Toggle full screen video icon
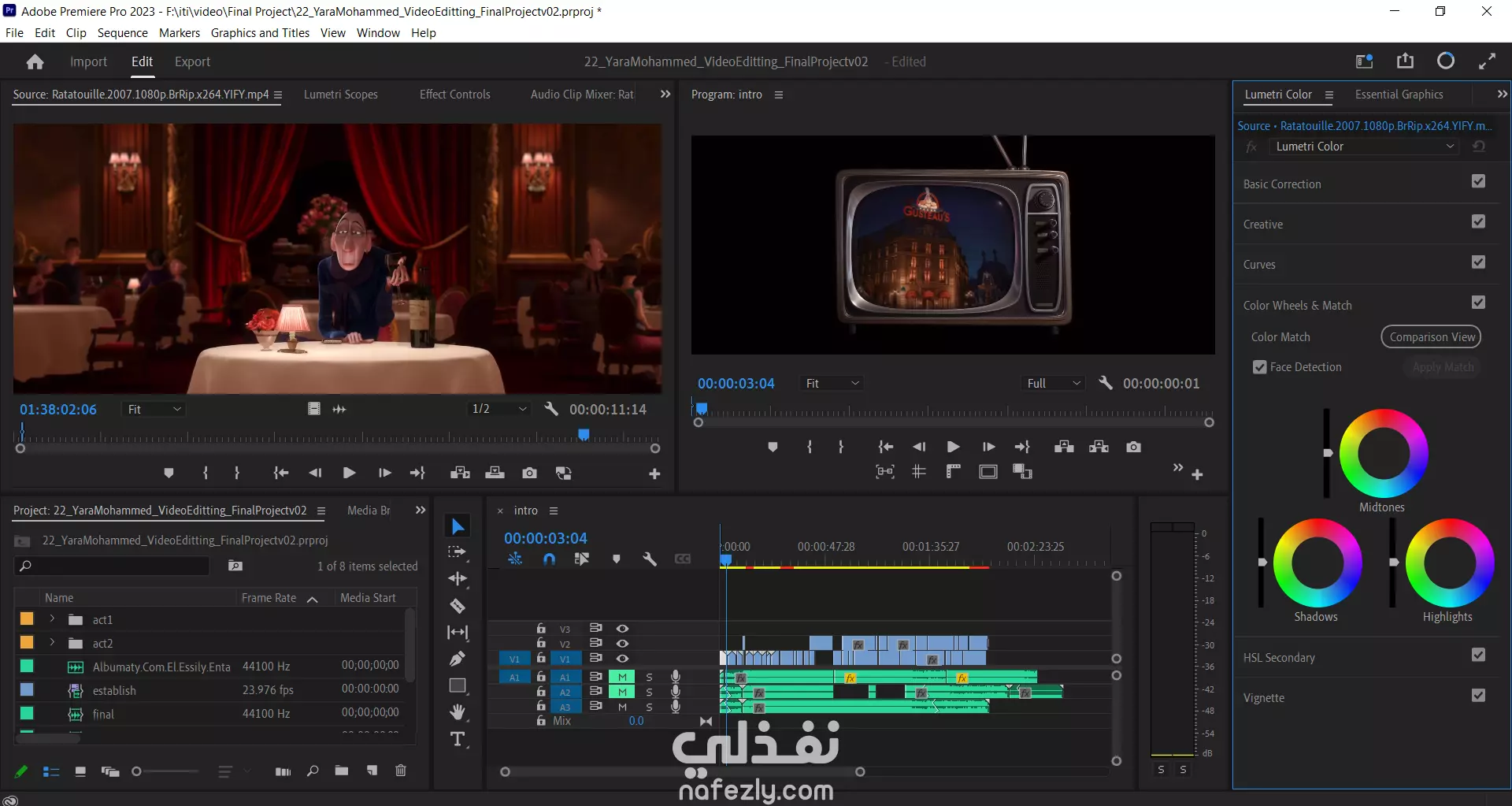 click(1487, 61)
